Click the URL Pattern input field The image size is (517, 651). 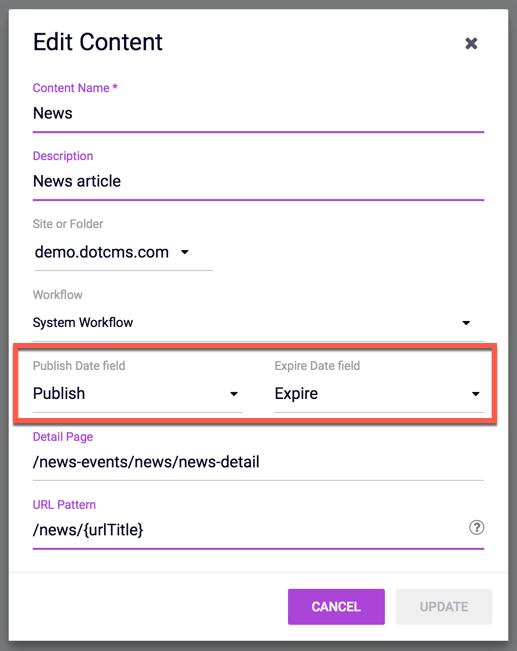(249, 530)
